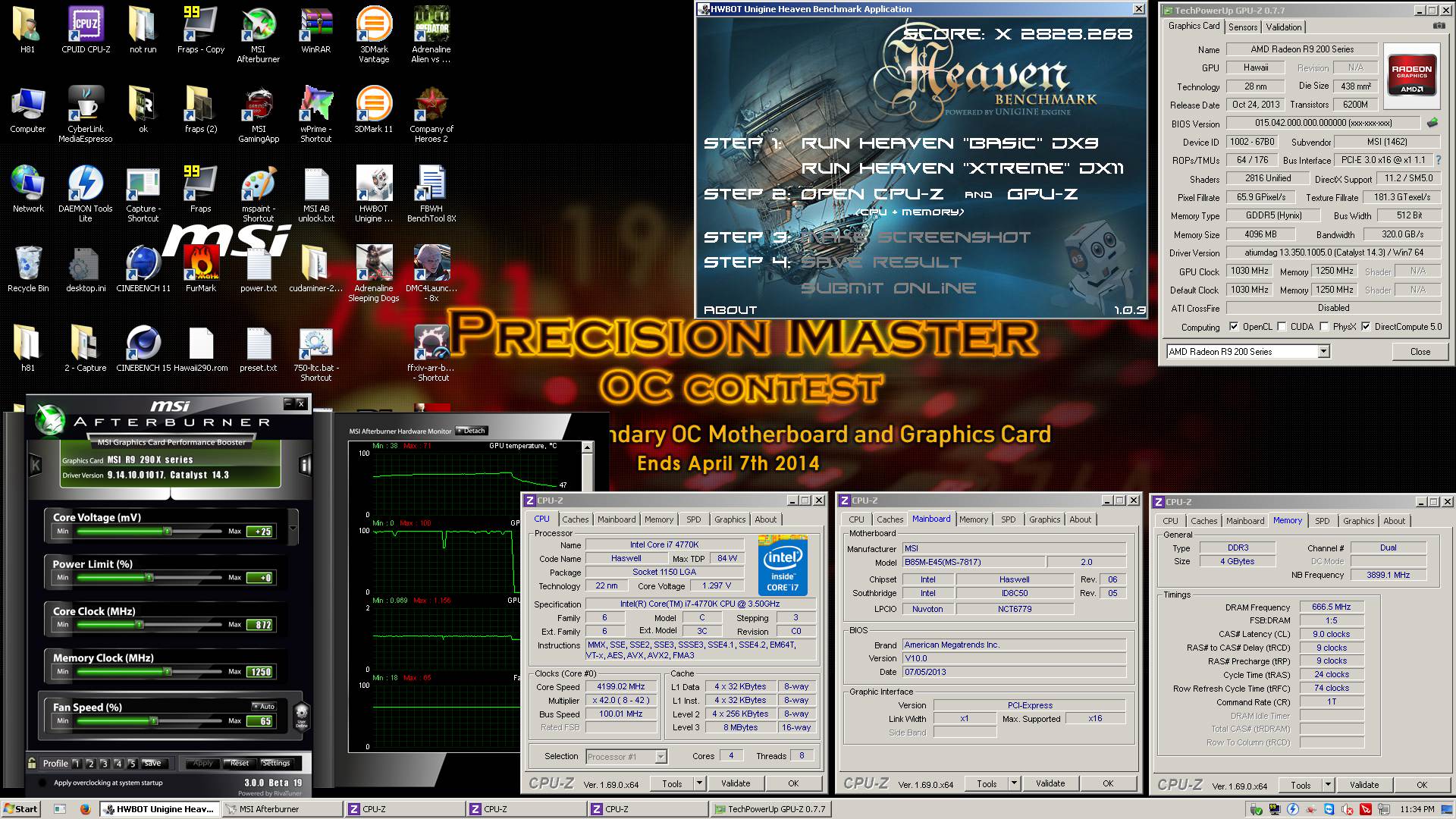Click the About link in Heaven benchmark
This screenshot has height=819, width=1456.
click(x=730, y=309)
